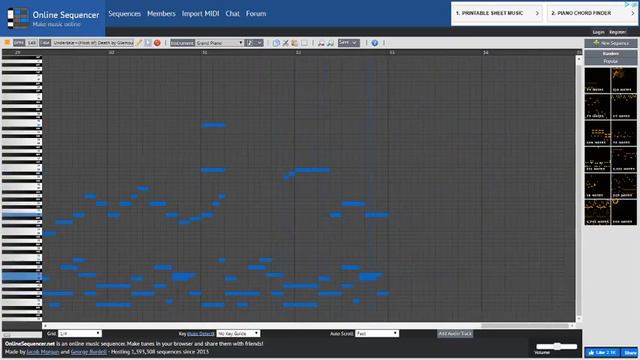This screenshot has height=360, width=640.
Task: Click the scissors cut icon
Action: click(285, 43)
